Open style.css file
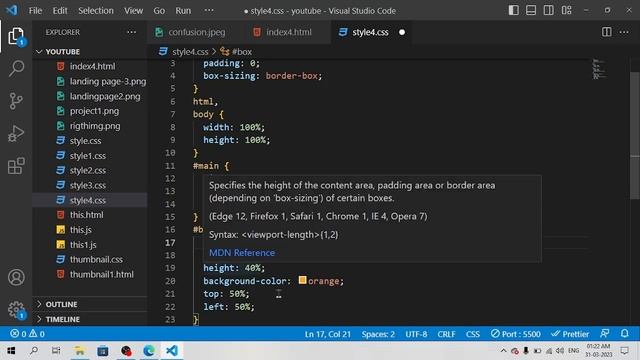The height and width of the screenshot is (360, 640). pos(85,141)
